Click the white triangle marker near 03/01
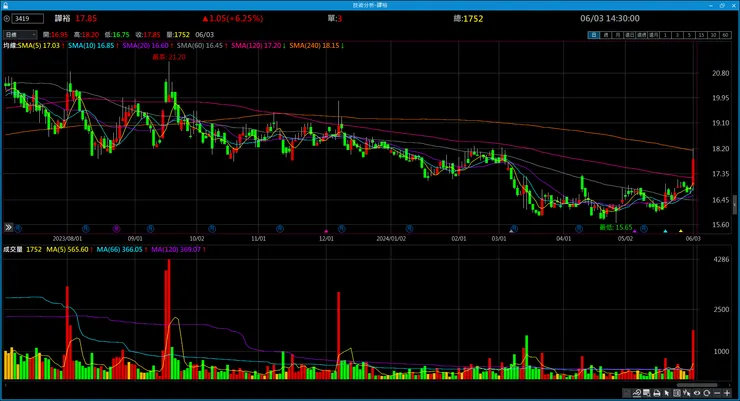The image size is (740, 401). coord(511,231)
